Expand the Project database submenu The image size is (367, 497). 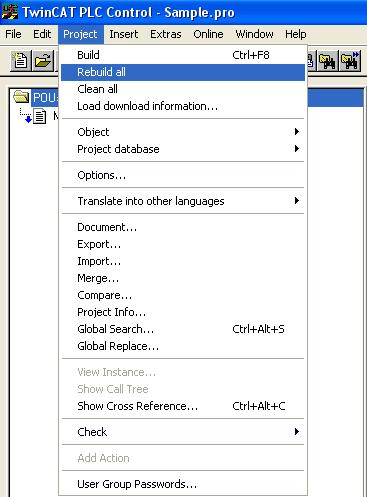point(183,149)
